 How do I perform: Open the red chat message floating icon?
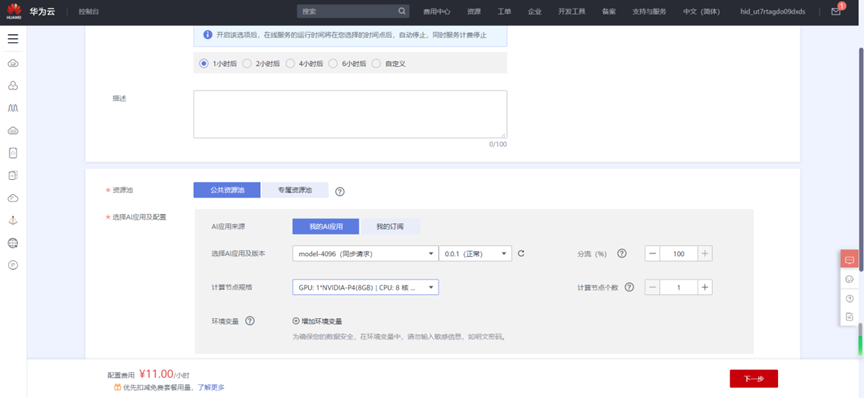(849, 260)
